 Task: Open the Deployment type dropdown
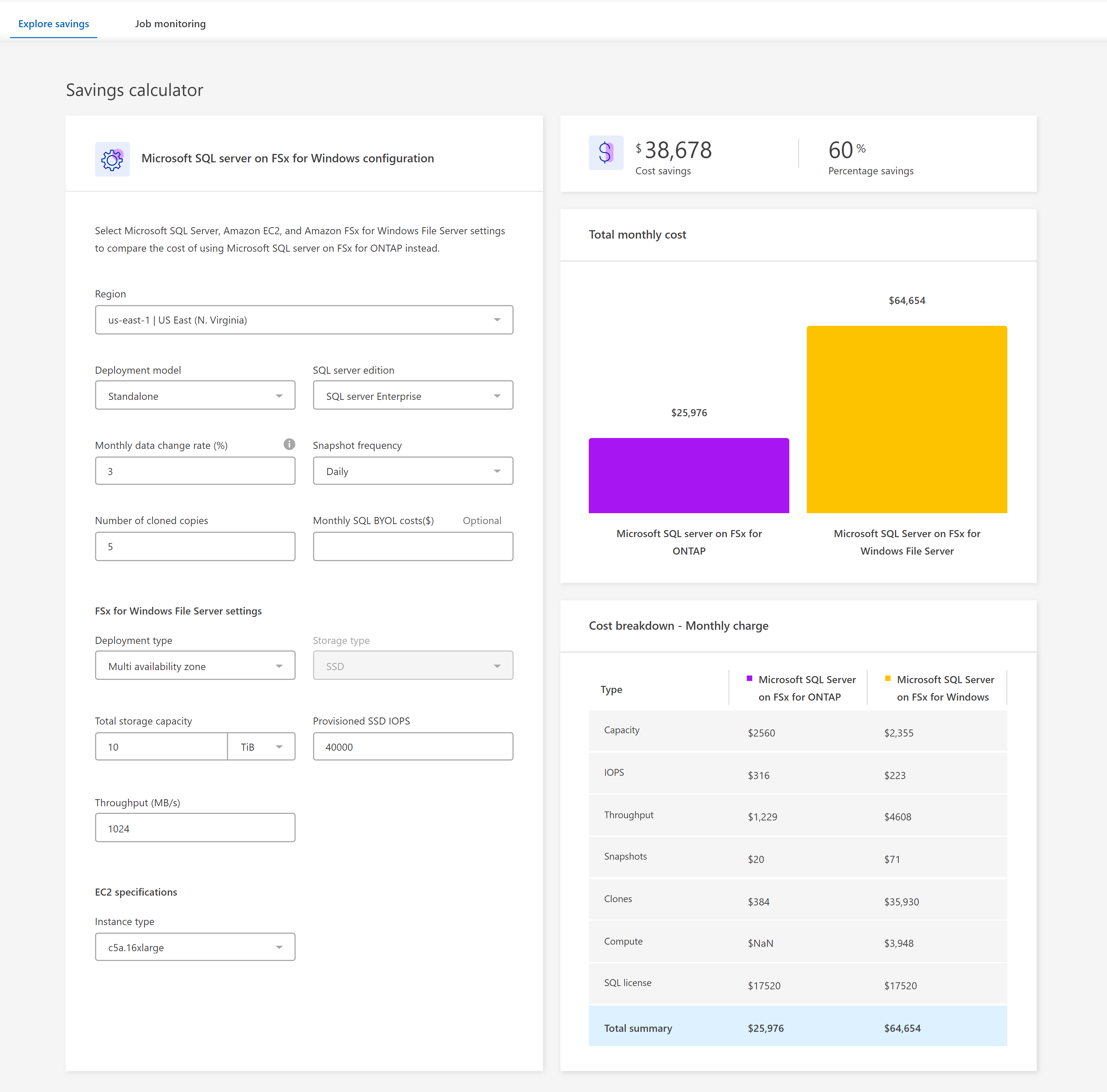click(195, 666)
